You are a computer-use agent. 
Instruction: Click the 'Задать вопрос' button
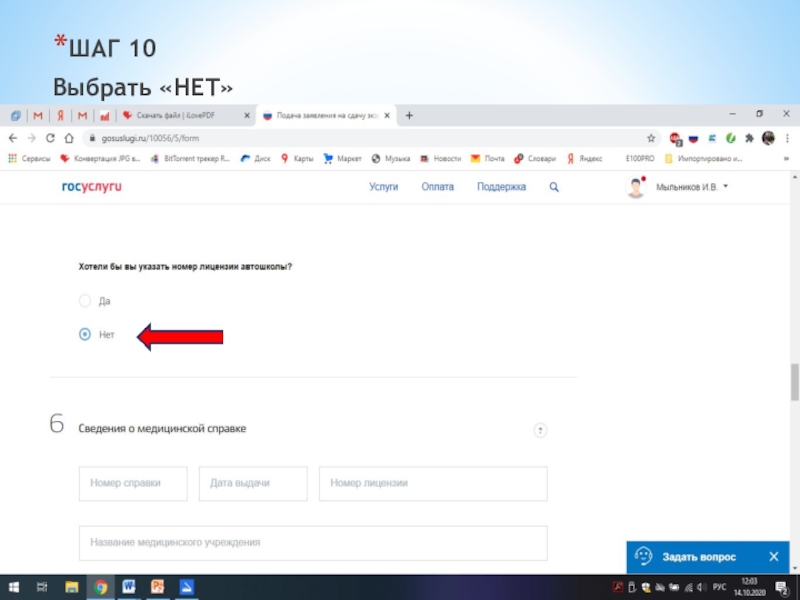pos(698,557)
